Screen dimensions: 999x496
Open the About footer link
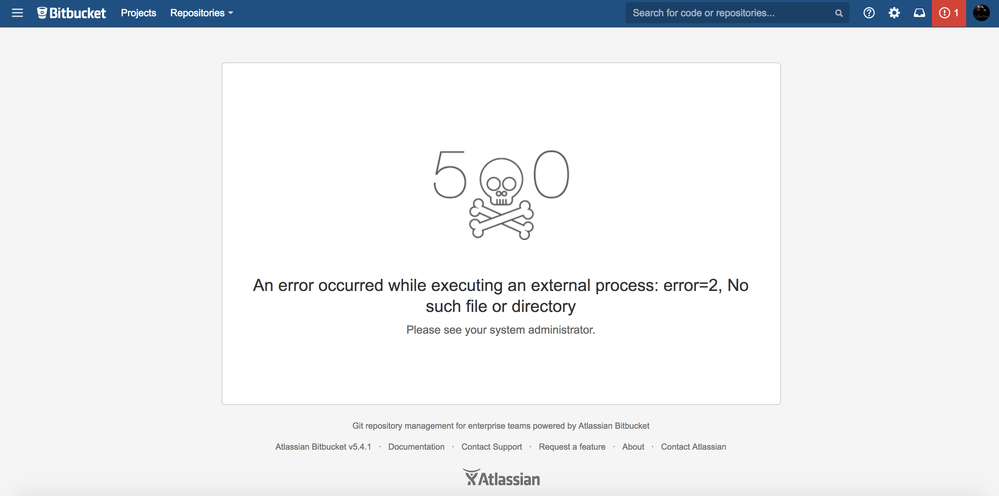[633, 447]
